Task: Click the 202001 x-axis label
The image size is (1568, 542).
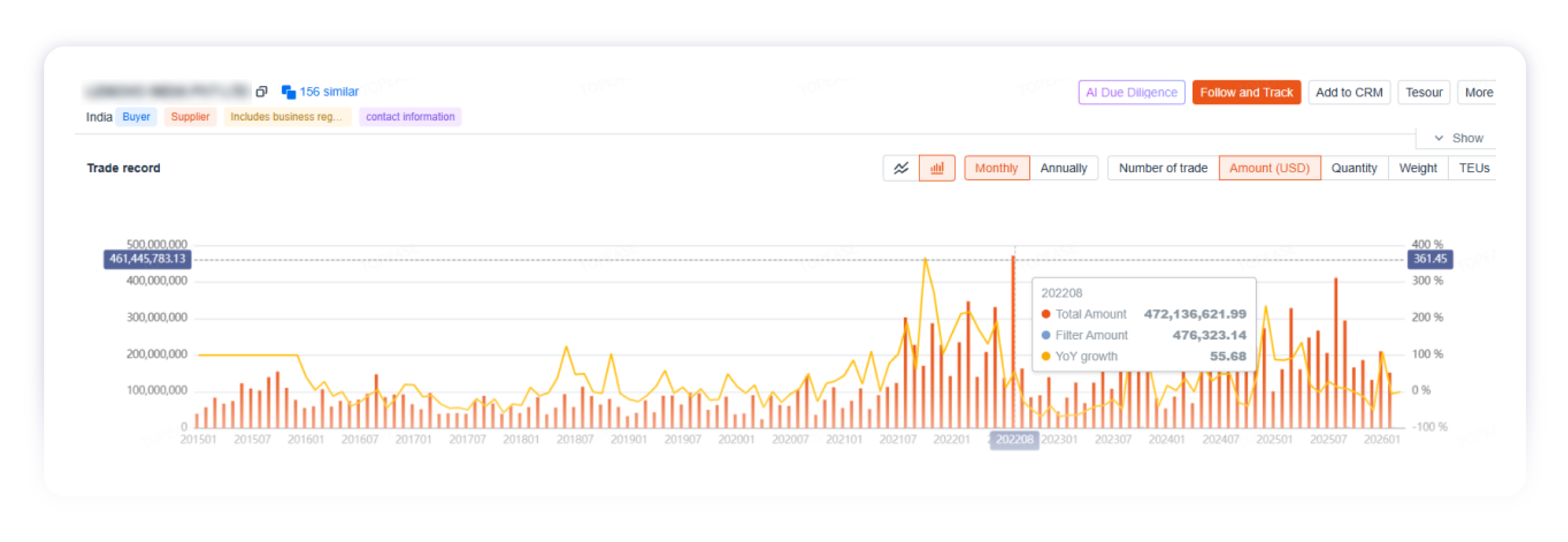Action: tap(736, 440)
